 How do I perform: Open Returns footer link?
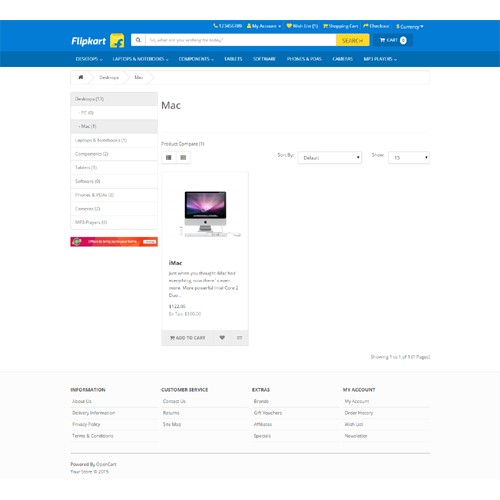coord(171,413)
